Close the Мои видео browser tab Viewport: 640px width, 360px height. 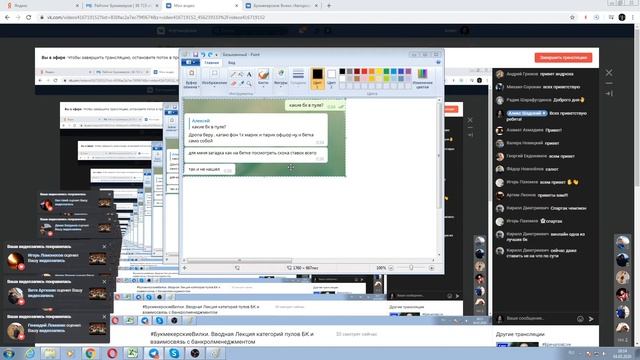[236, 6]
